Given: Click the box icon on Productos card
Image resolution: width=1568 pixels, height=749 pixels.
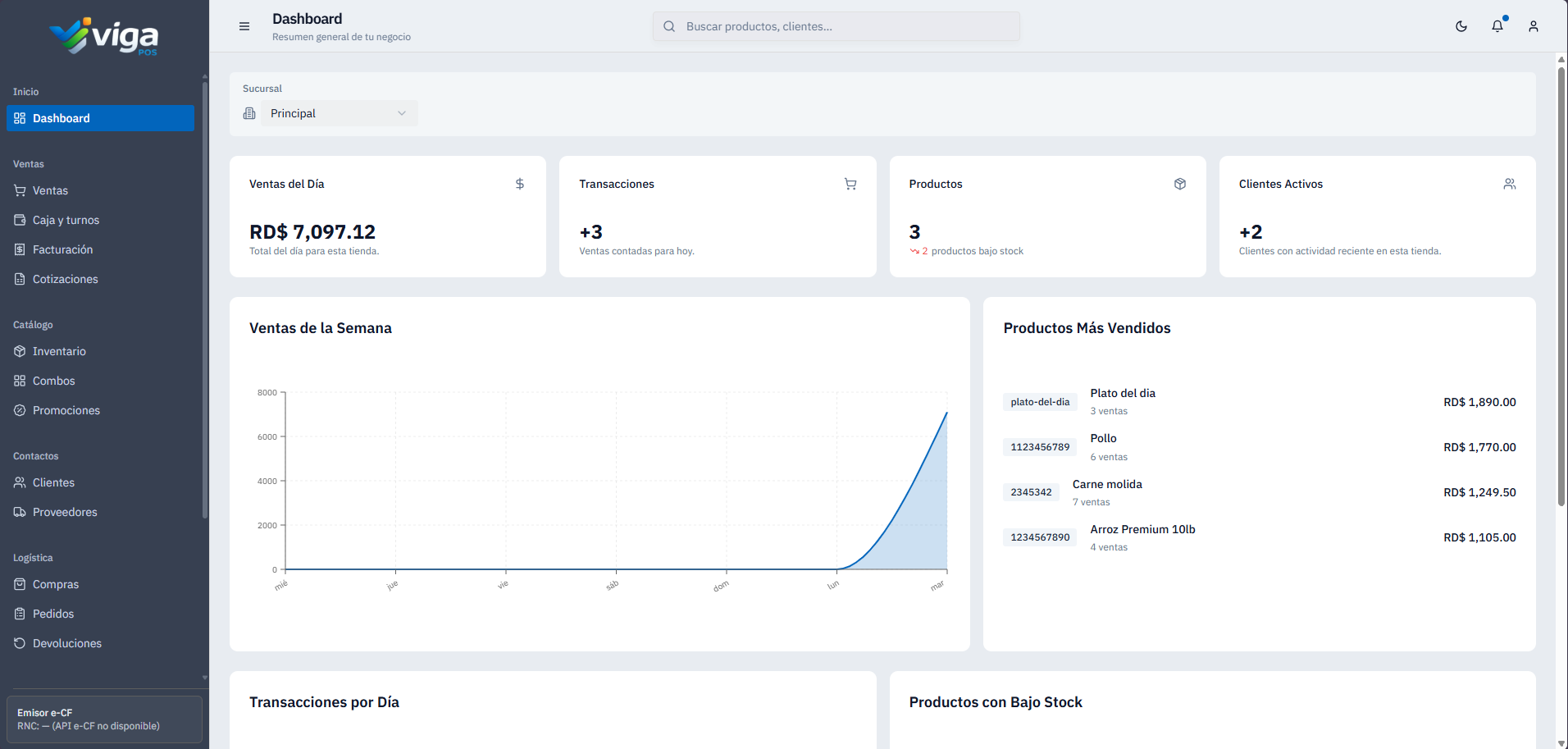Looking at the screenshot, I should coord(1180,184).
